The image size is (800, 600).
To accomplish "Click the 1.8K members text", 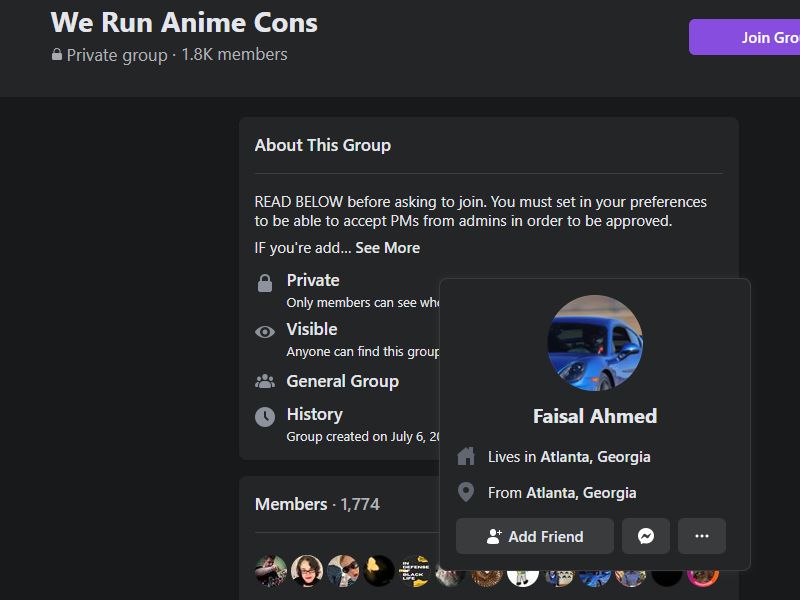I will coord(234,55).
